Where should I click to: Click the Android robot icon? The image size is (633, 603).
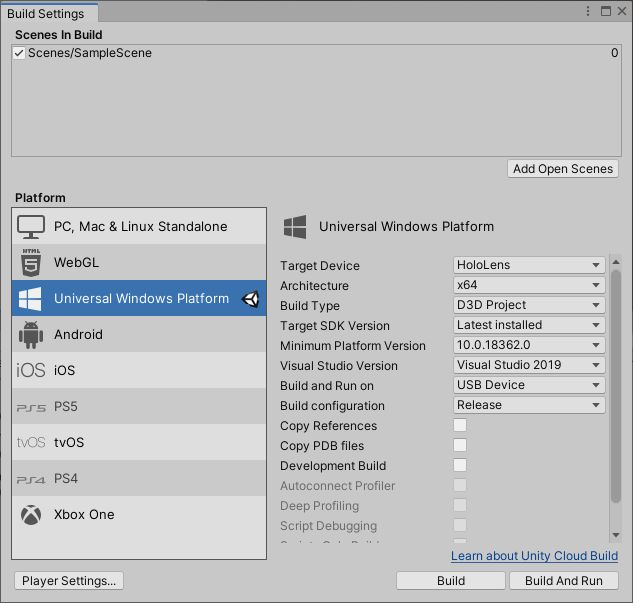(31, 335)
